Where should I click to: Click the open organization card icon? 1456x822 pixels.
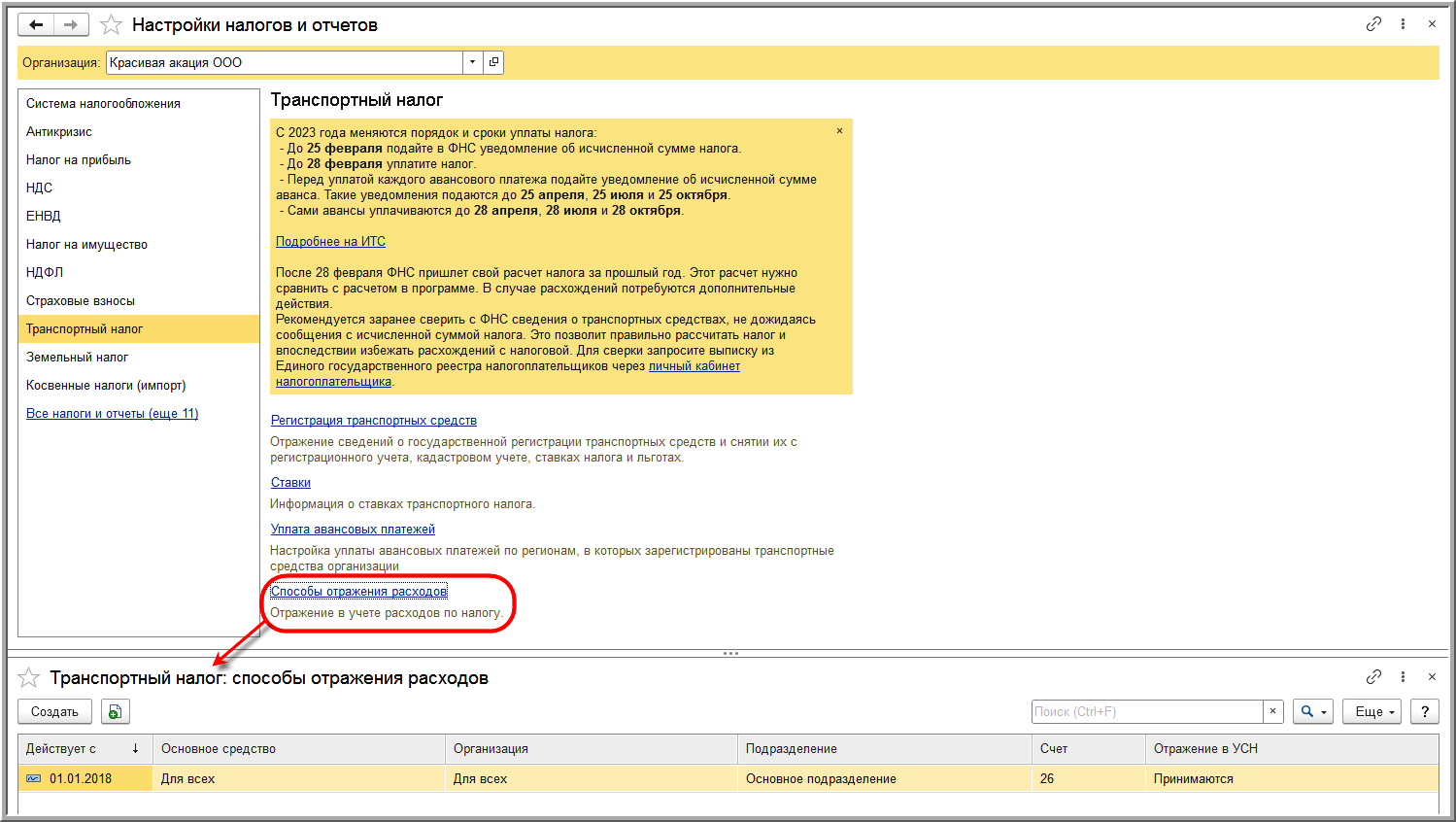click(493, 62)
